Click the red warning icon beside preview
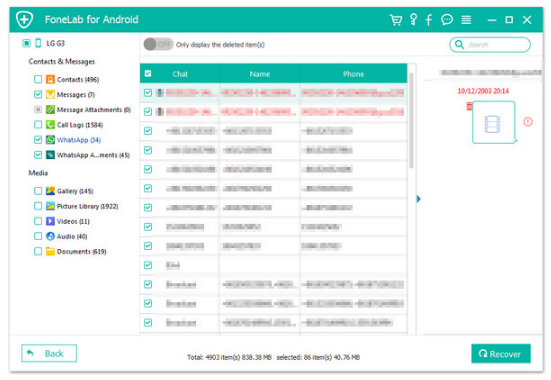Image resolution: width=551 pixels, height=380 pixels. click(x=528, y=122)
